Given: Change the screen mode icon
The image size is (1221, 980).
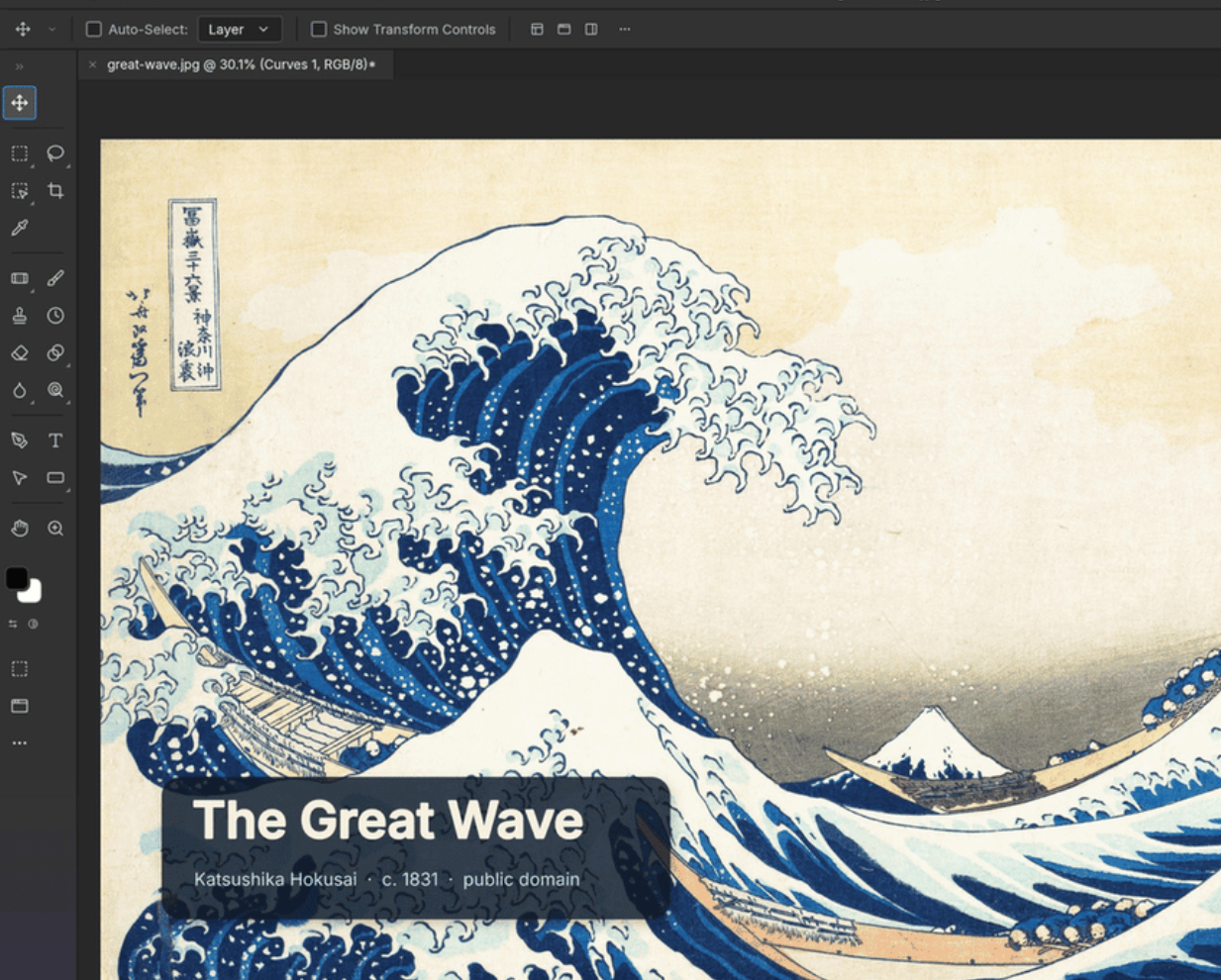Looking at the screenshot, I should tap(20, 706).
